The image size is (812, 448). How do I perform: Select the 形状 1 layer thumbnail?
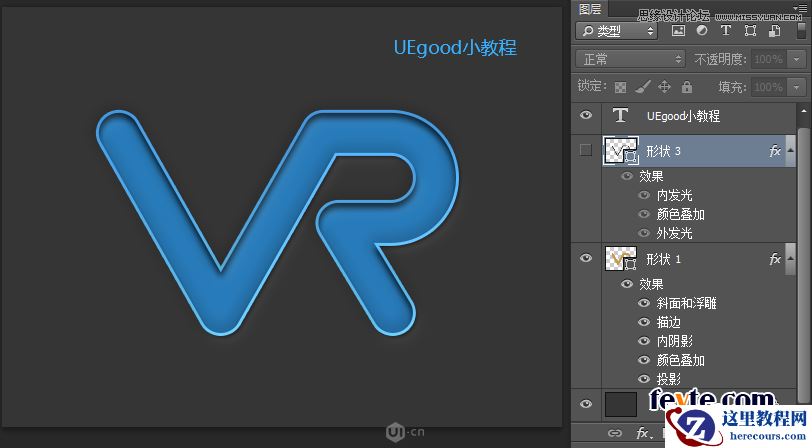tap(620, 258)
